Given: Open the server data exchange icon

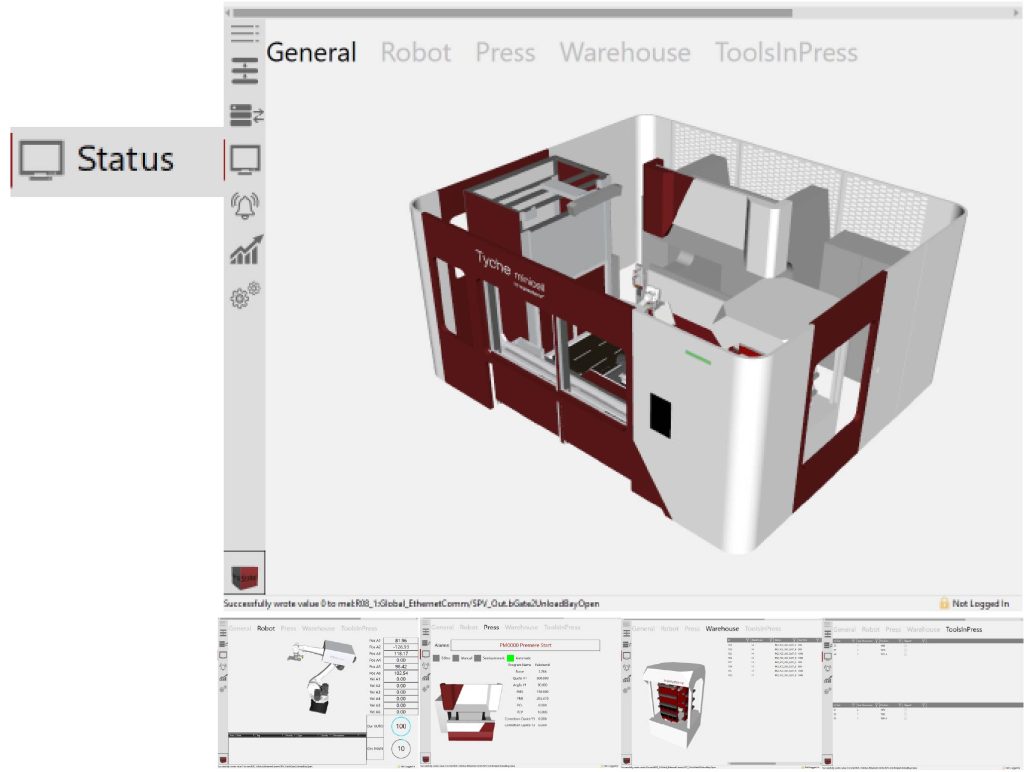Looking at the screenshot, I should [x=245, y=116].
